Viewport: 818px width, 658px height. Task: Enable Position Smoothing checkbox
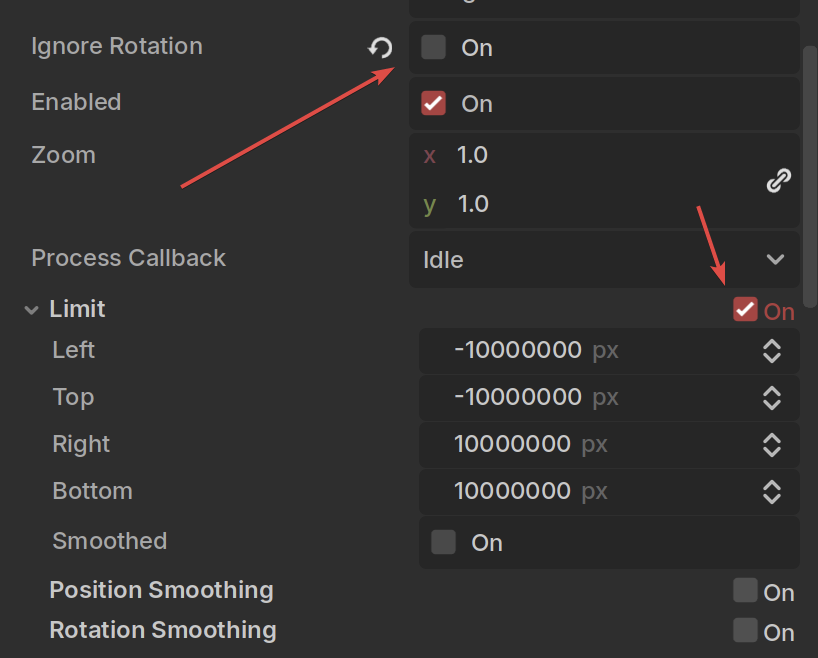(745, 590)
